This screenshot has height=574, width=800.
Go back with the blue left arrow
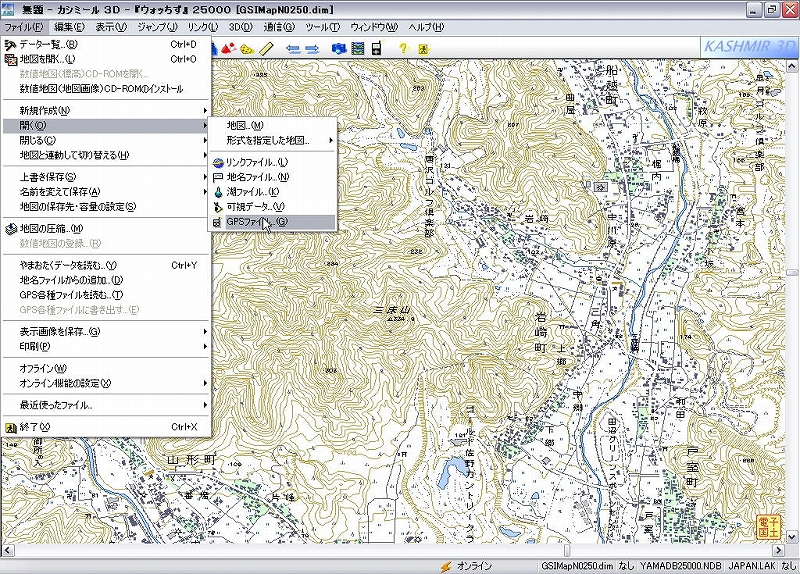[x=293, y=49]
